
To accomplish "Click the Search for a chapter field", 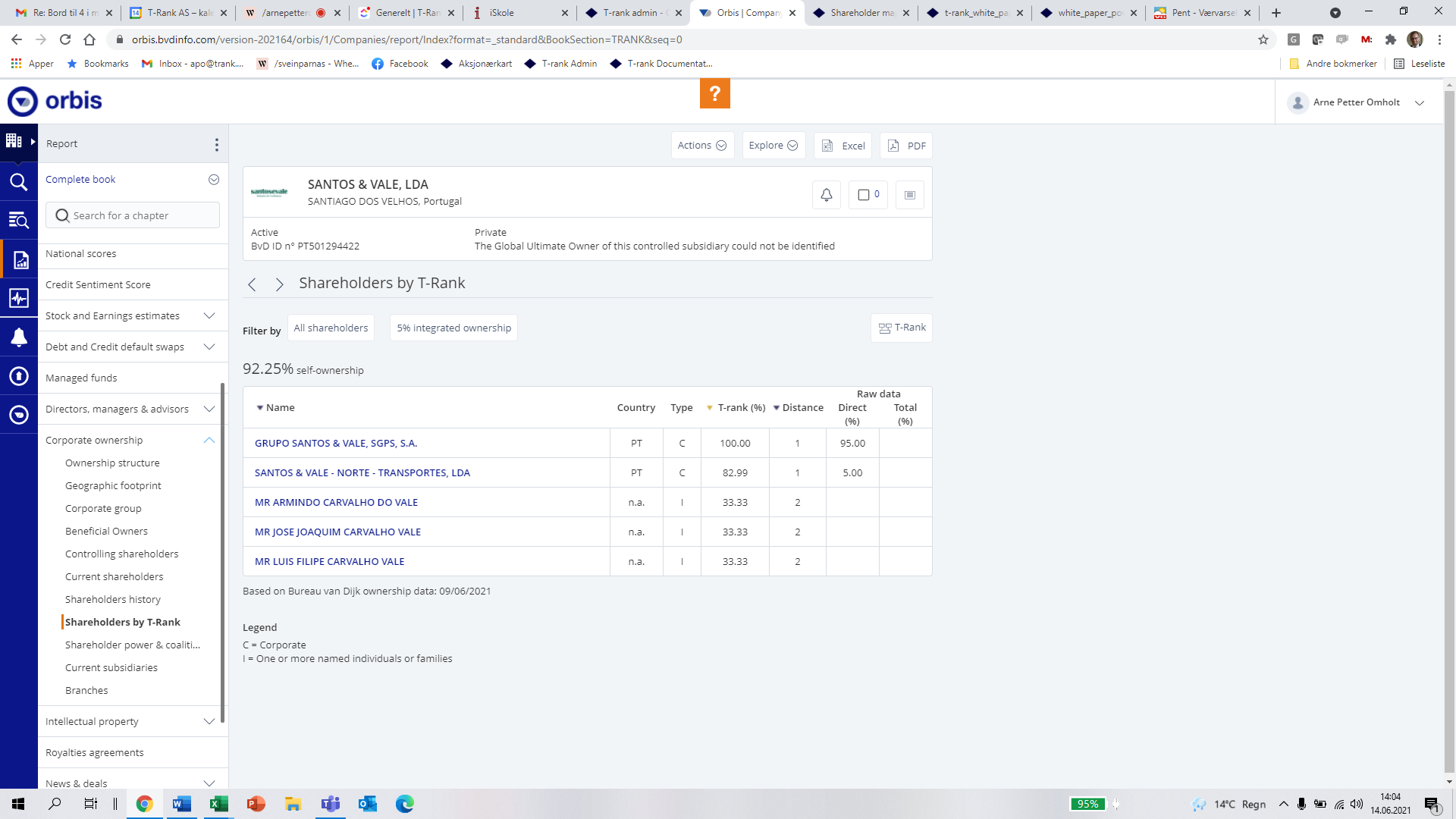I will coord(133,215).
